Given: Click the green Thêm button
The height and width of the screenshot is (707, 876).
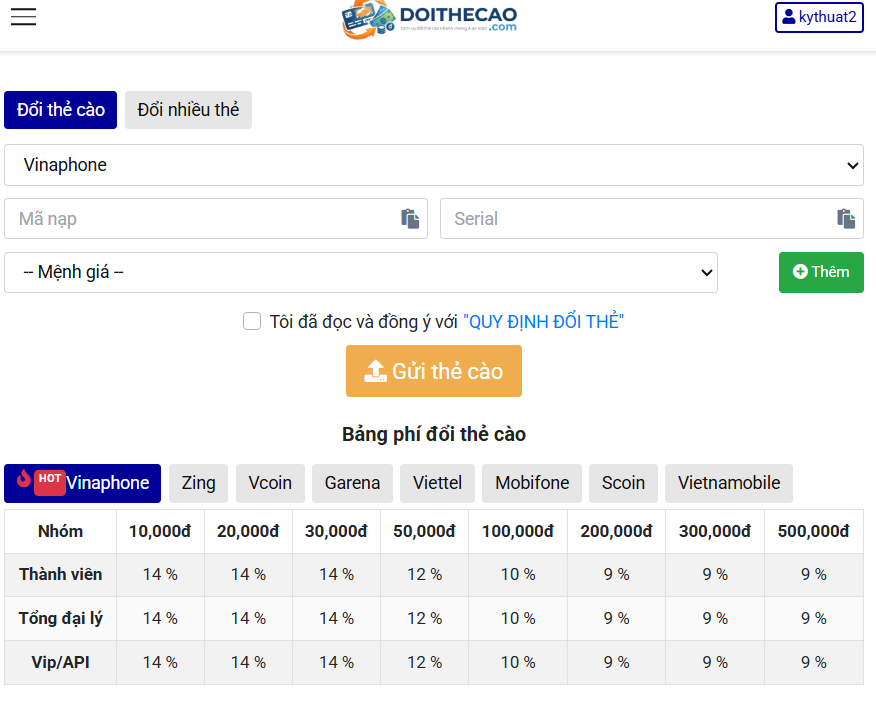Looking at the screenshot, I should click(x=821, y=272).
